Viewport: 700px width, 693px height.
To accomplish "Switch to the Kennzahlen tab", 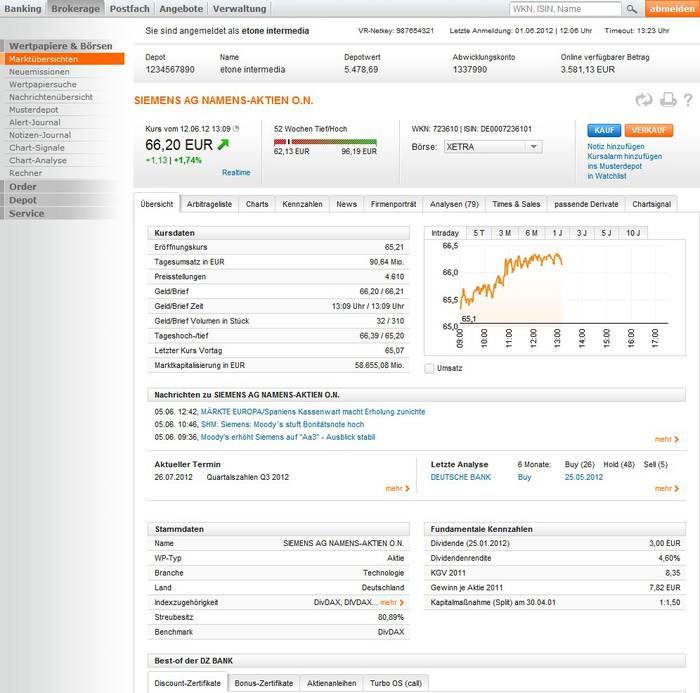I will [x=302, y=204].
